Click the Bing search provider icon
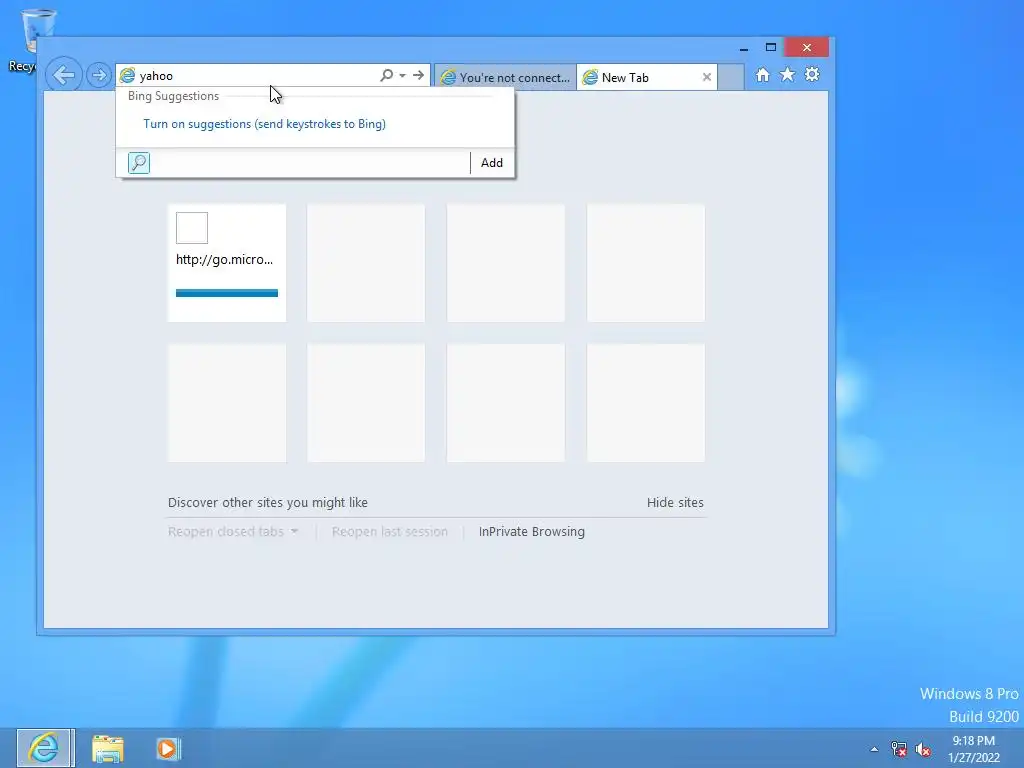 (x=139, y=163)
